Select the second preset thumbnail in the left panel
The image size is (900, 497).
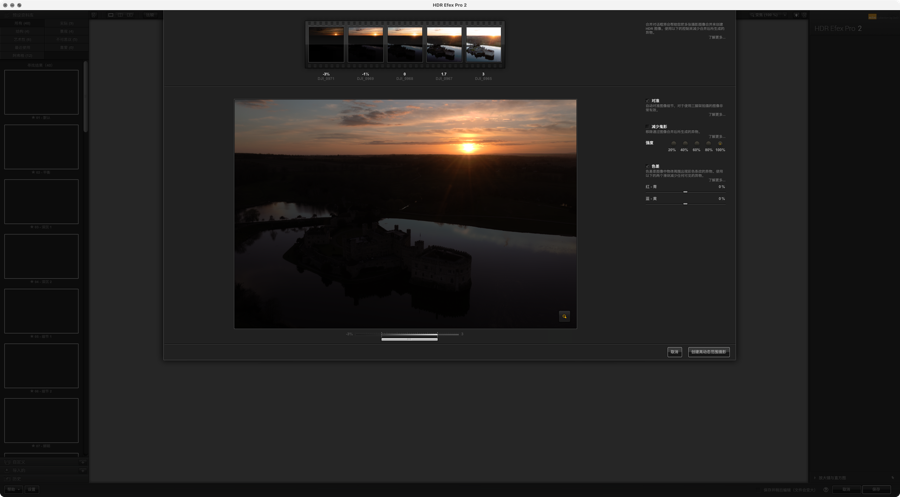(41, 147)
